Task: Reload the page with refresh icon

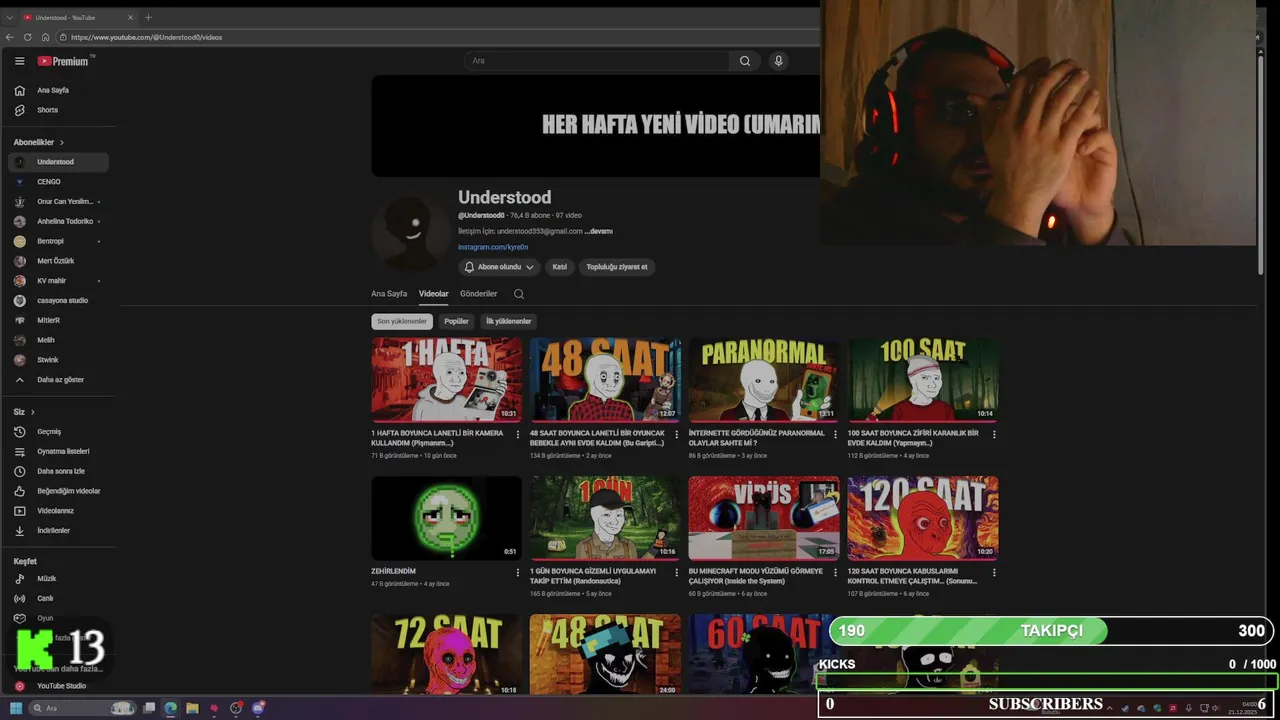Action: coord(27,37)
